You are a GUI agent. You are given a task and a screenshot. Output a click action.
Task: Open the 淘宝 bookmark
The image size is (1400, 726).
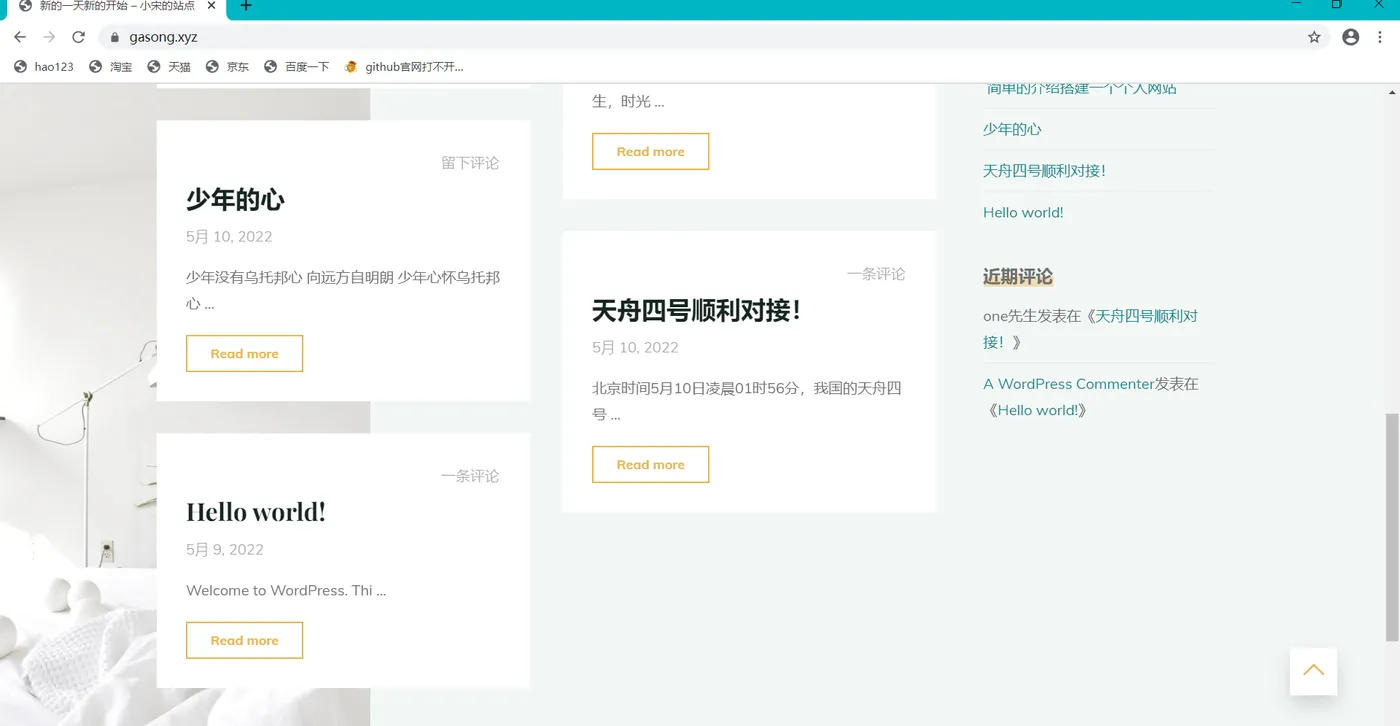coord(111,67)
